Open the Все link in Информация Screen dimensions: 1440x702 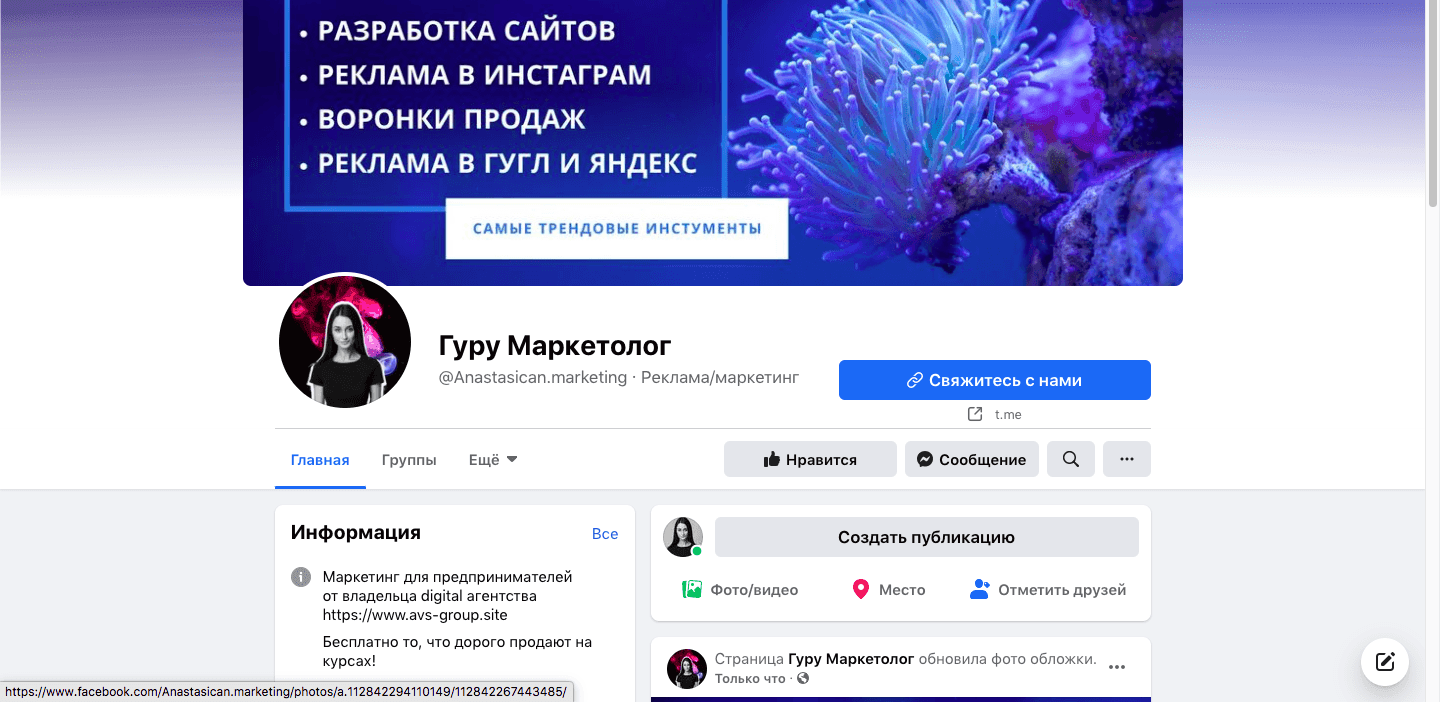[605, 534]
